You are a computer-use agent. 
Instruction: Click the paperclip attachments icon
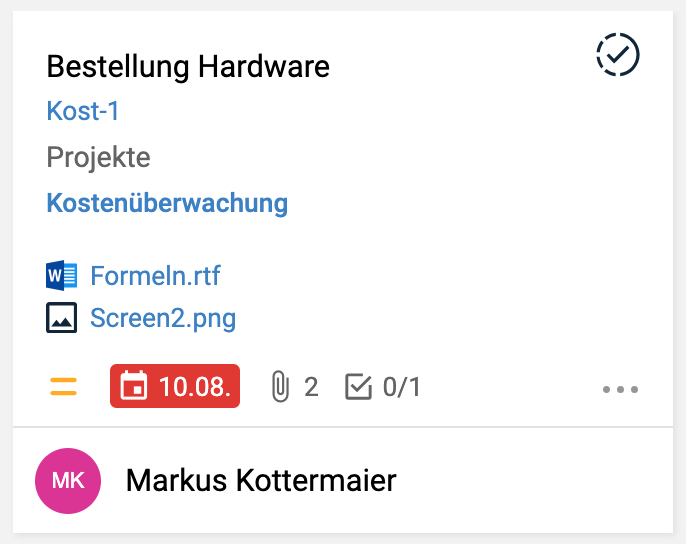(x=280, y=387)
